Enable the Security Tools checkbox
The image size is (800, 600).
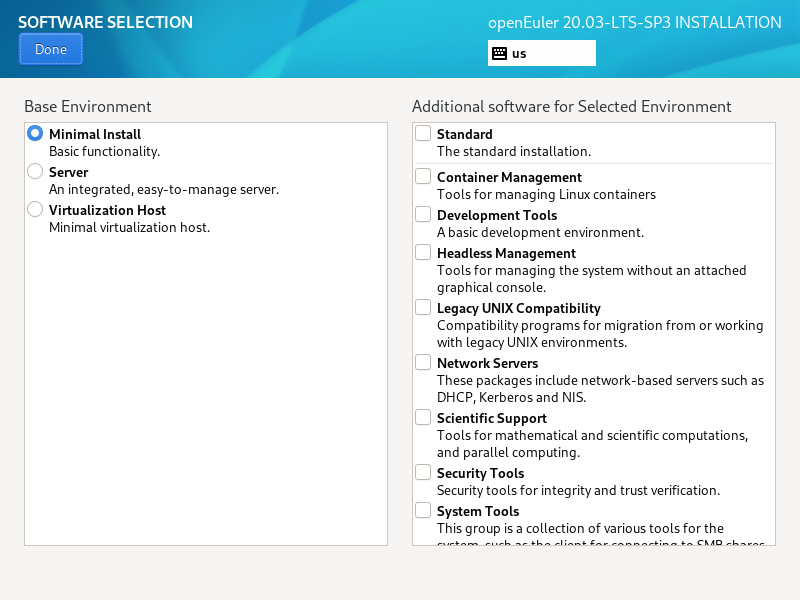(x=423, y=472)
